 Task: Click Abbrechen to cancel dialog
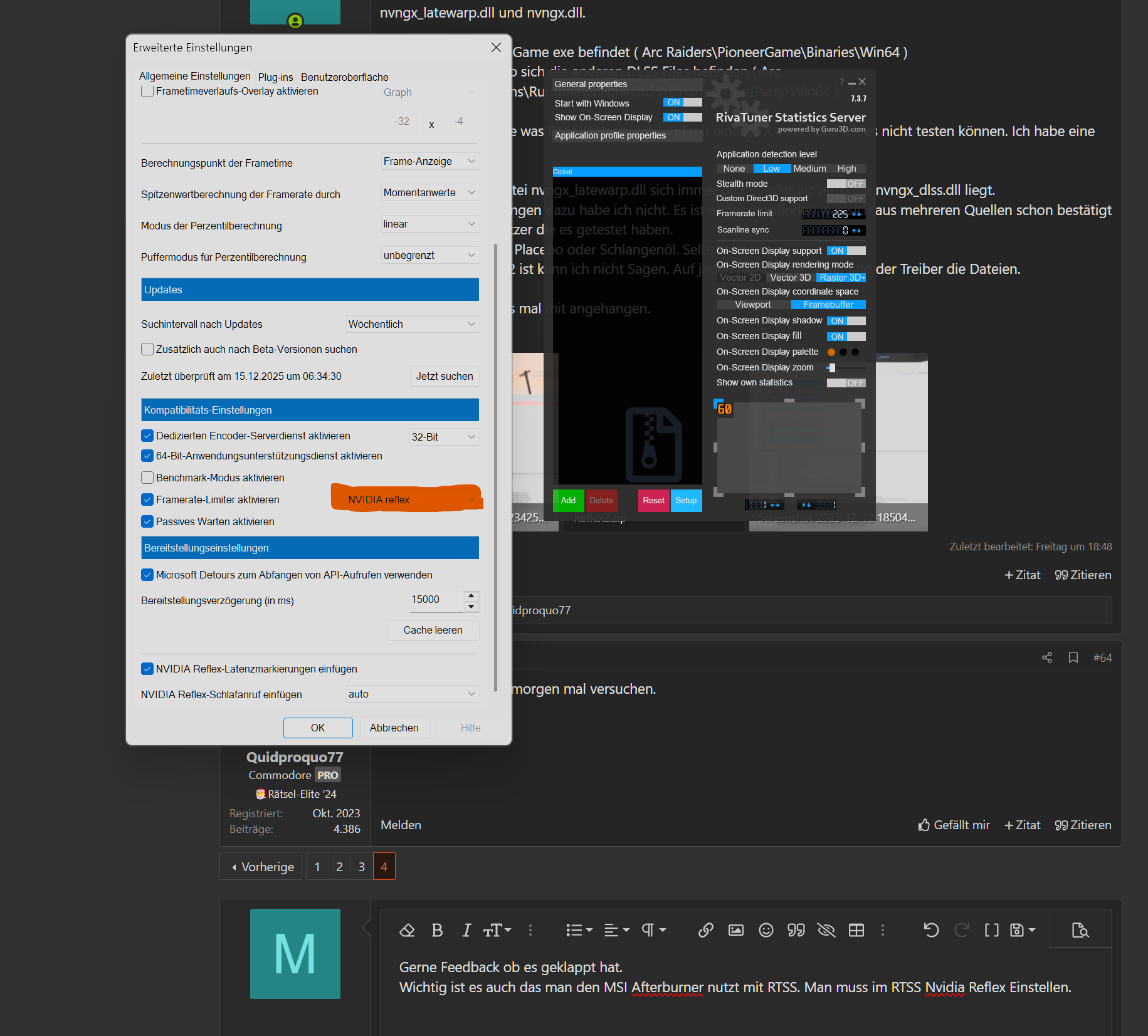(x=394, y=728)
